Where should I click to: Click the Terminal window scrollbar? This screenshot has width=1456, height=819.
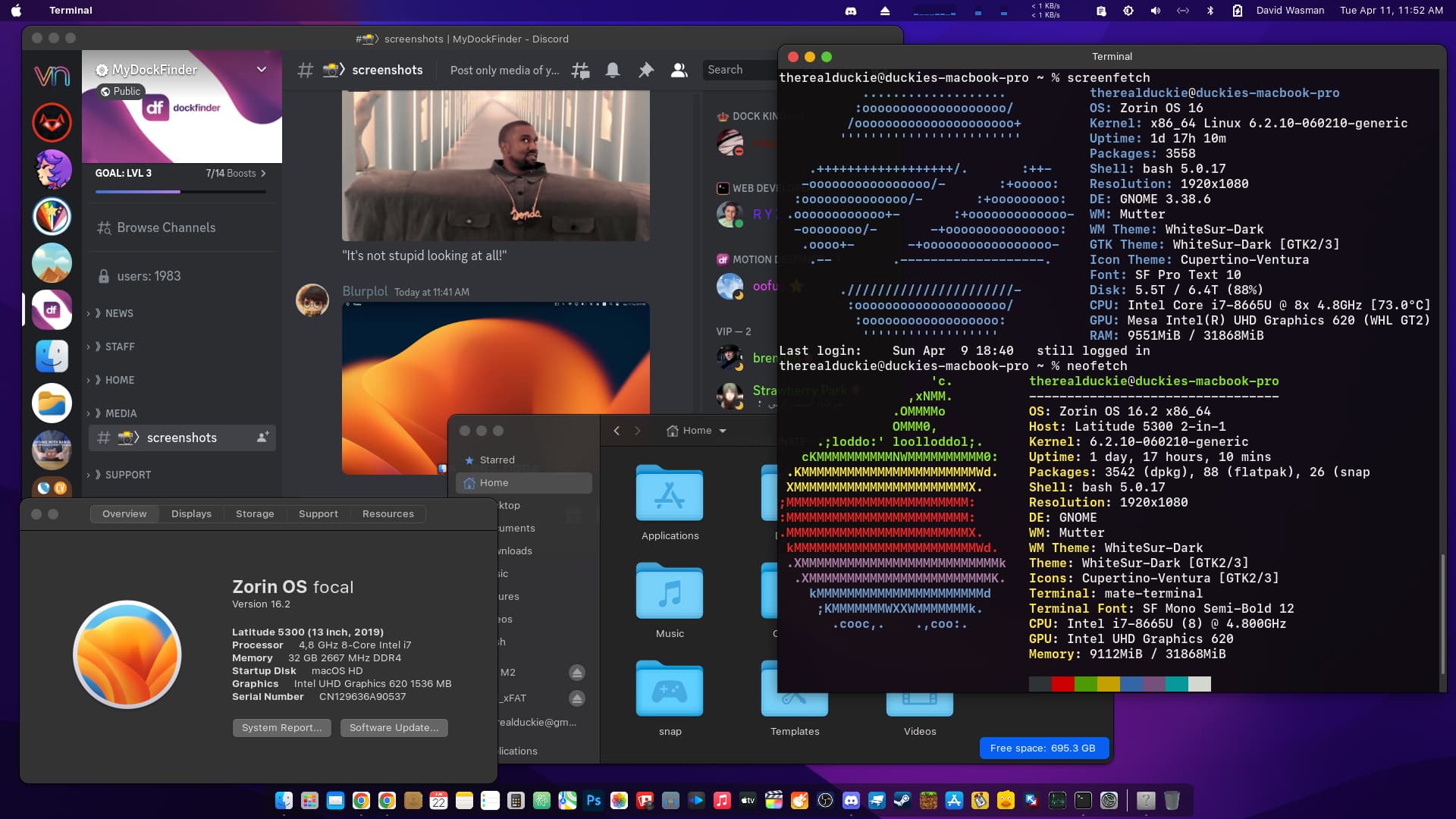pos(1442,614)
